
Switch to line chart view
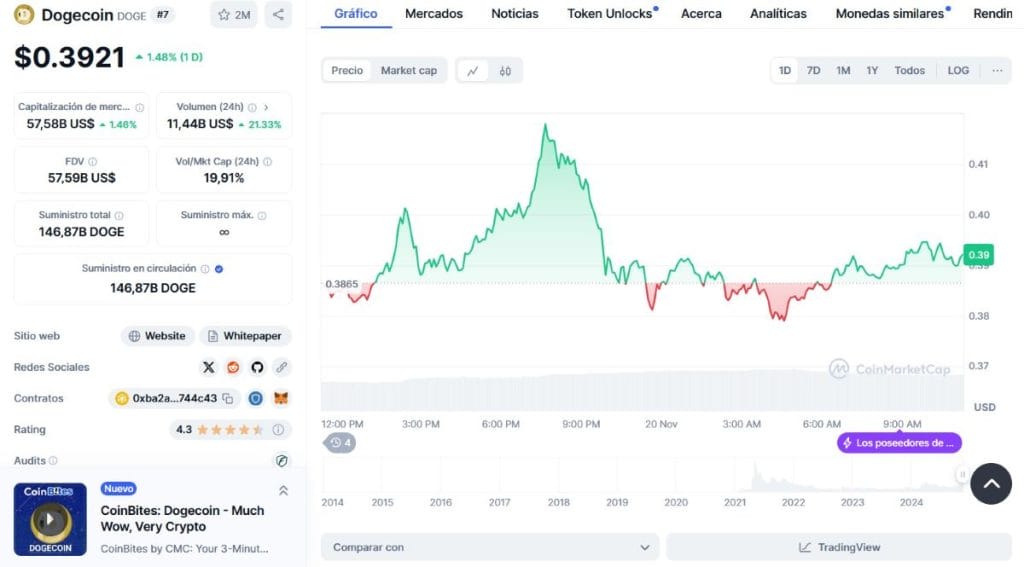[x=473, y=71]
